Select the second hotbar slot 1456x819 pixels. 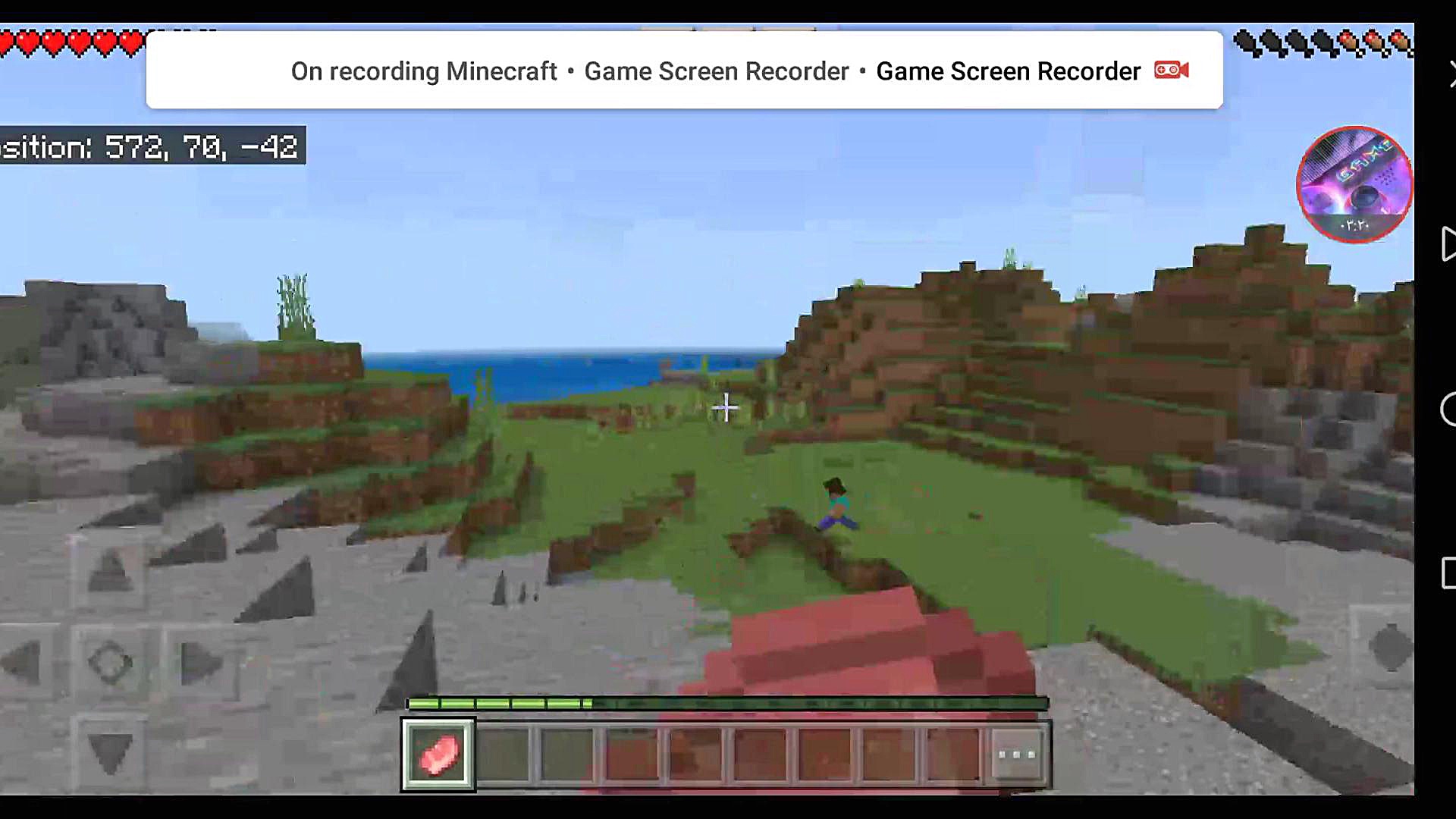[503, 755]
